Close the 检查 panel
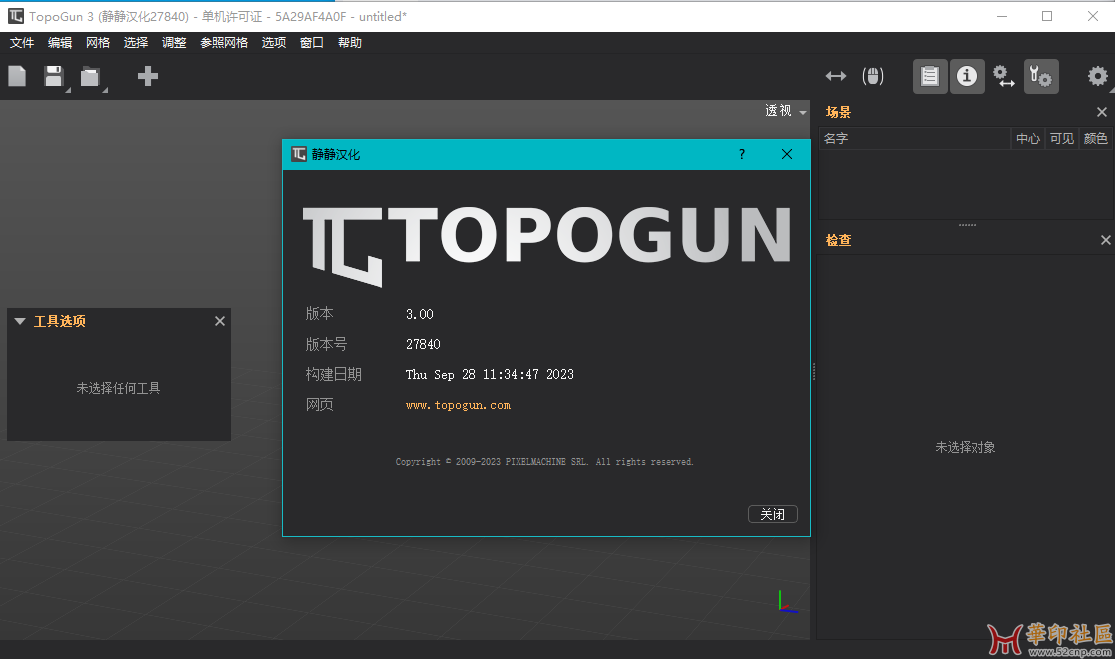This screenshot has height=659, width=1115. pos(1105,240)
